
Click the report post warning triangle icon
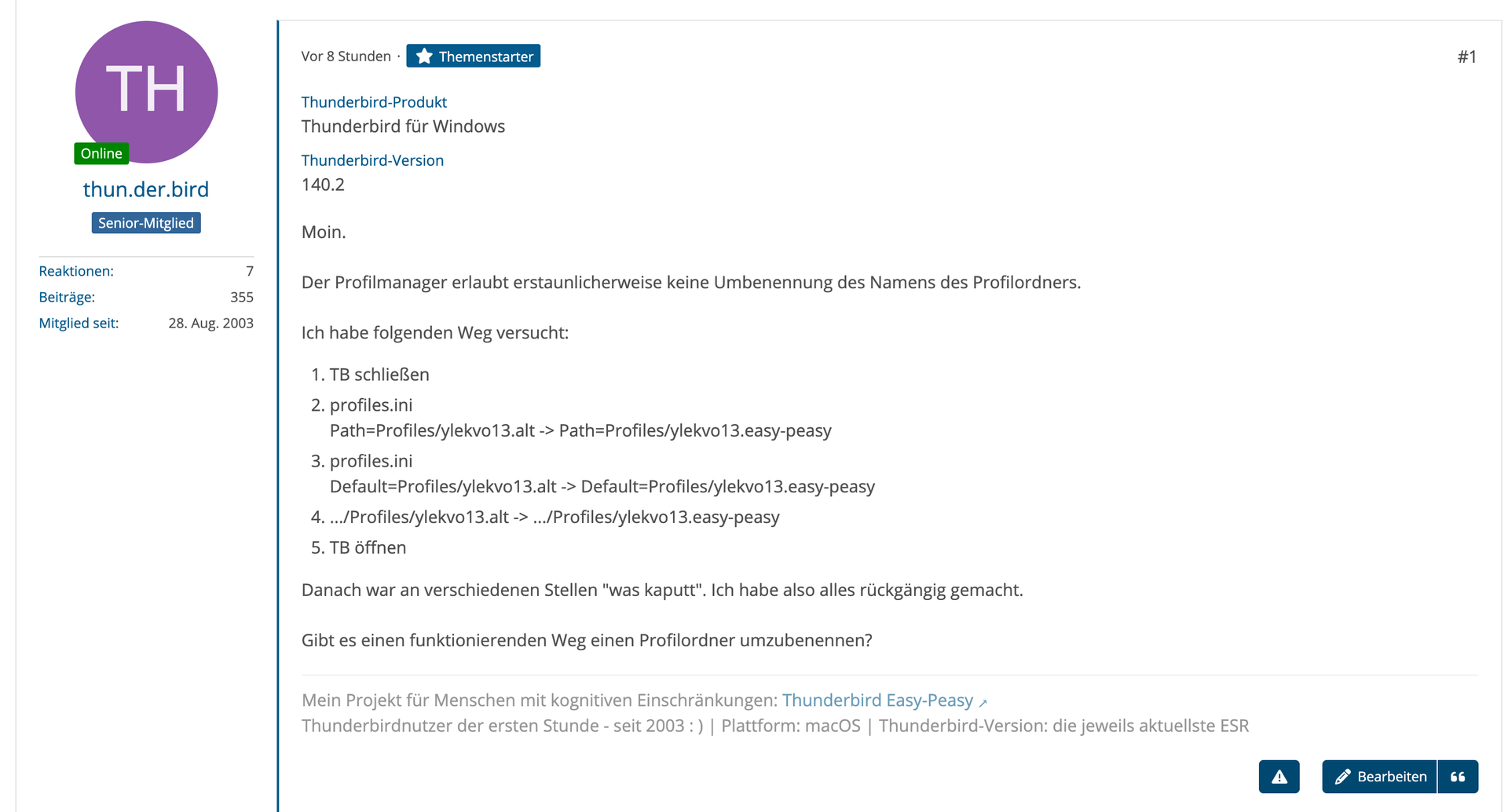click(x=1279, y=777)
